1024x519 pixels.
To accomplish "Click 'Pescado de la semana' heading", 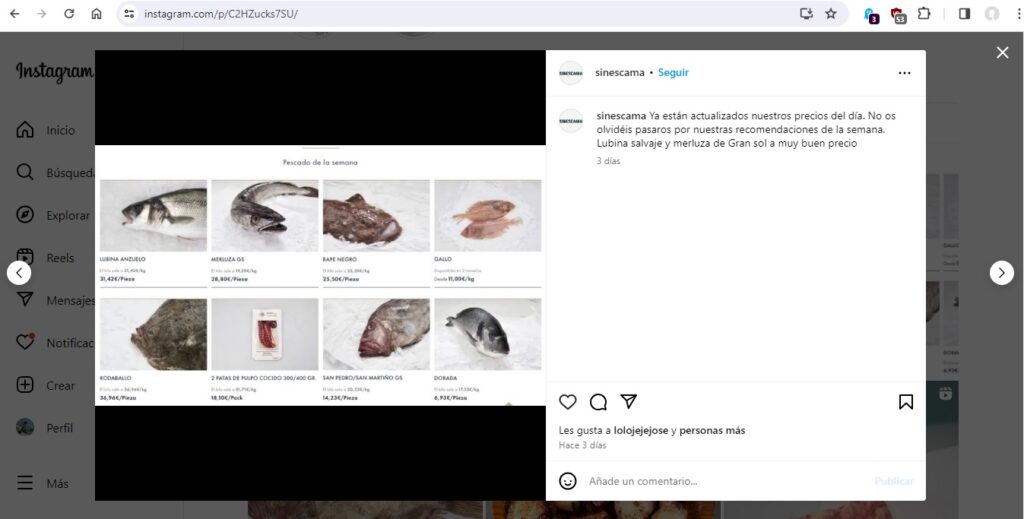I will pyautogui.click(x=320, y=163).
